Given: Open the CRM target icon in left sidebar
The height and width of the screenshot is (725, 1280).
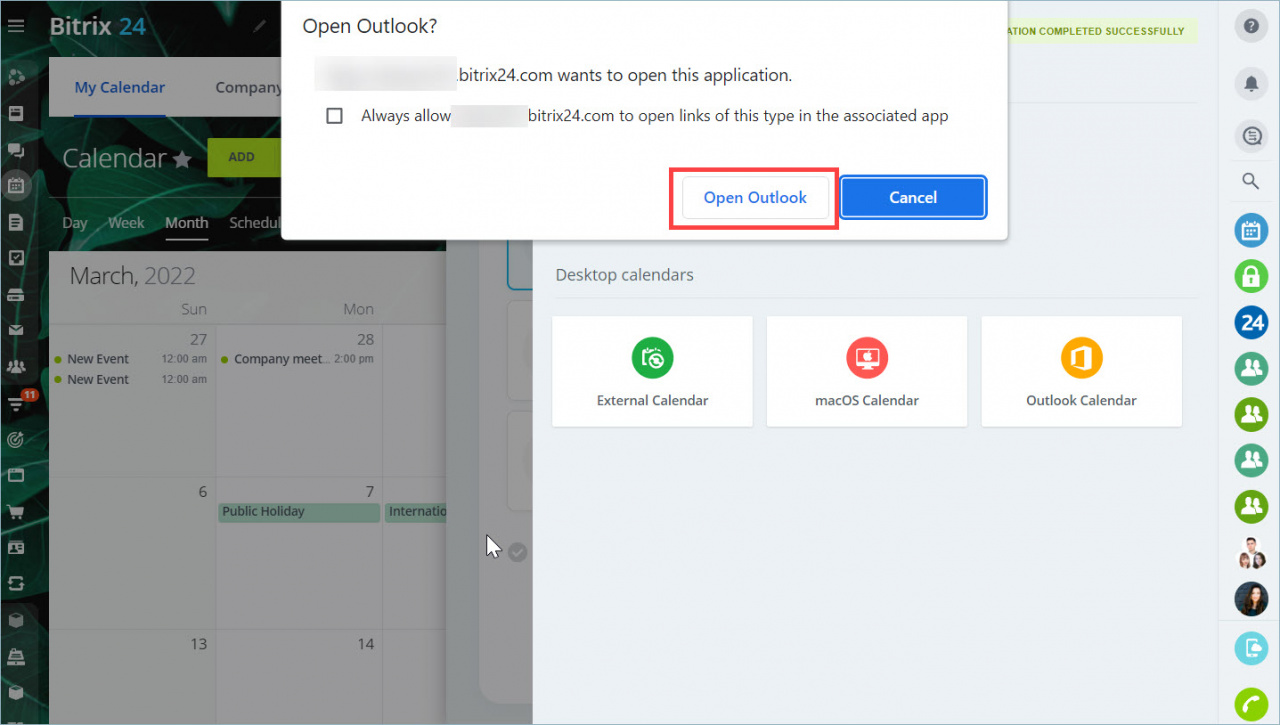Looking at the screenshot, I should click(x=16, y=439).
